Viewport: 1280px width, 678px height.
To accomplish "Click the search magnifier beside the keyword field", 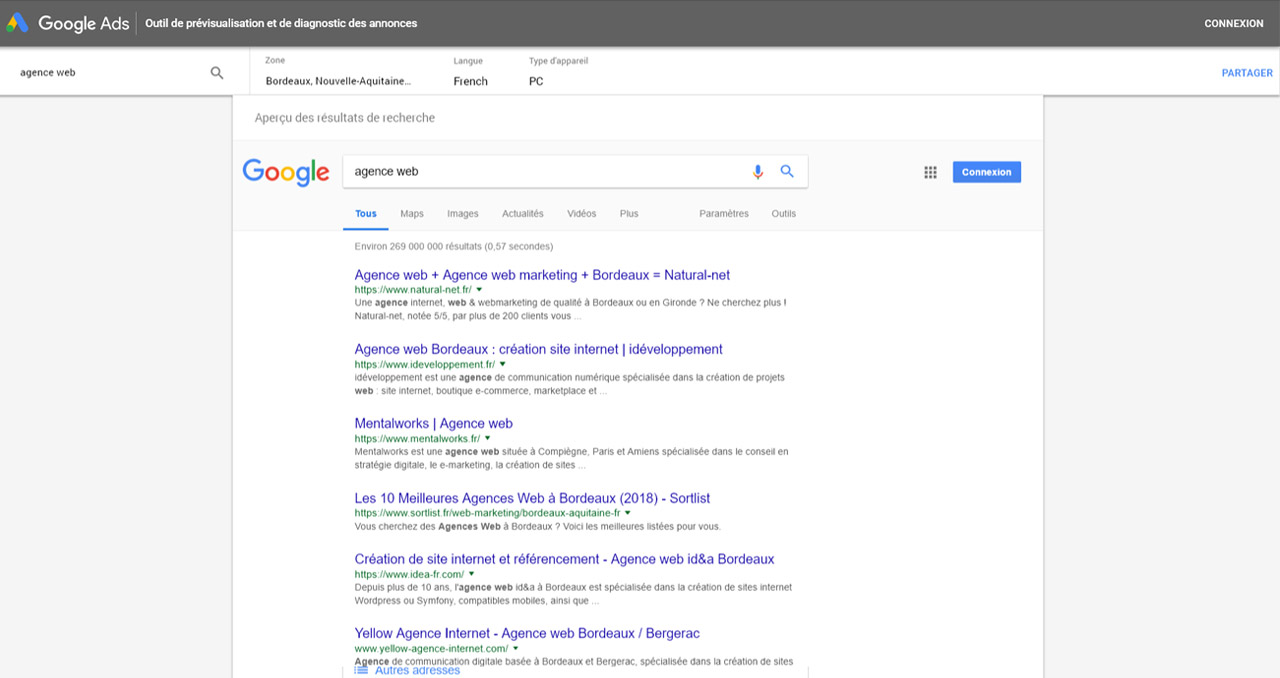I will tap(217, 73).
